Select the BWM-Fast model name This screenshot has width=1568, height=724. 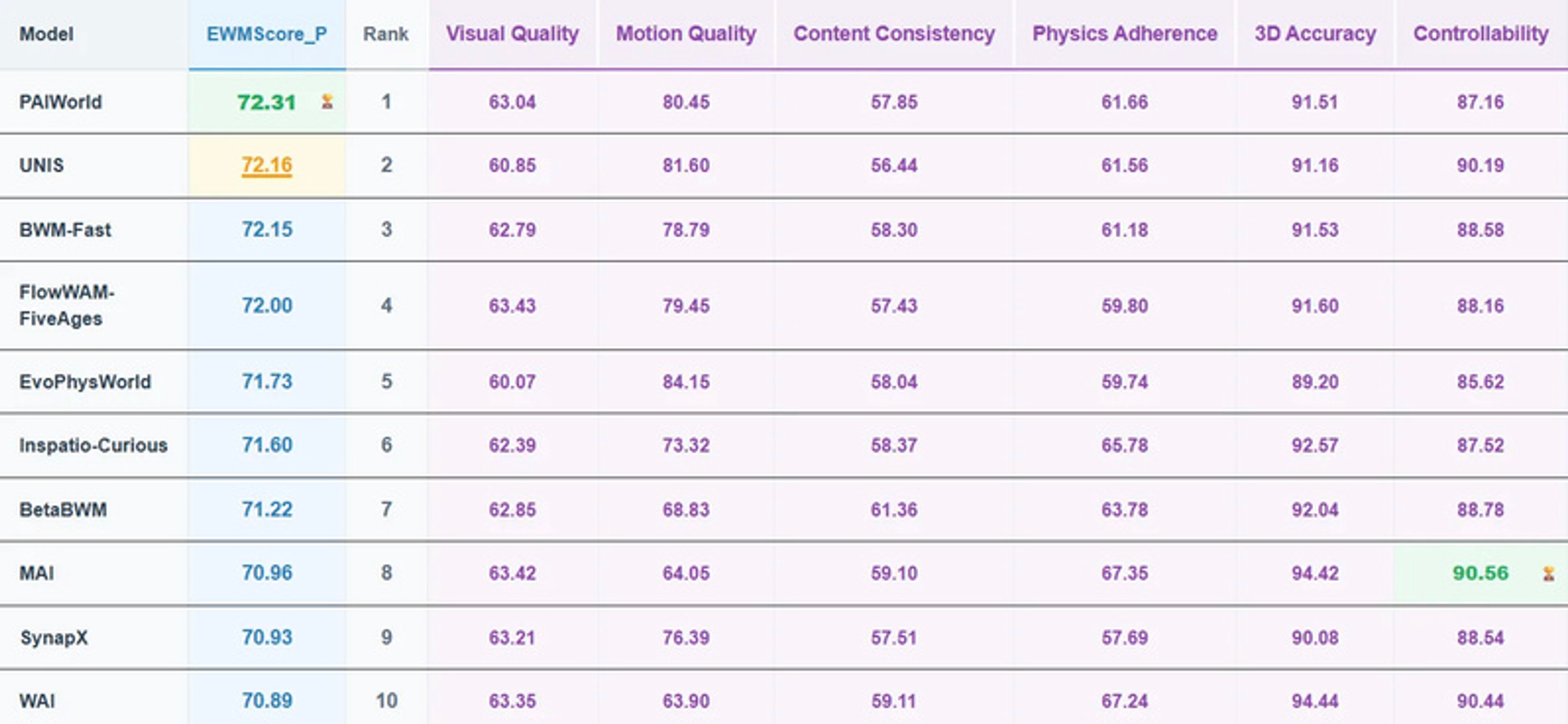[x=65, y=229]
